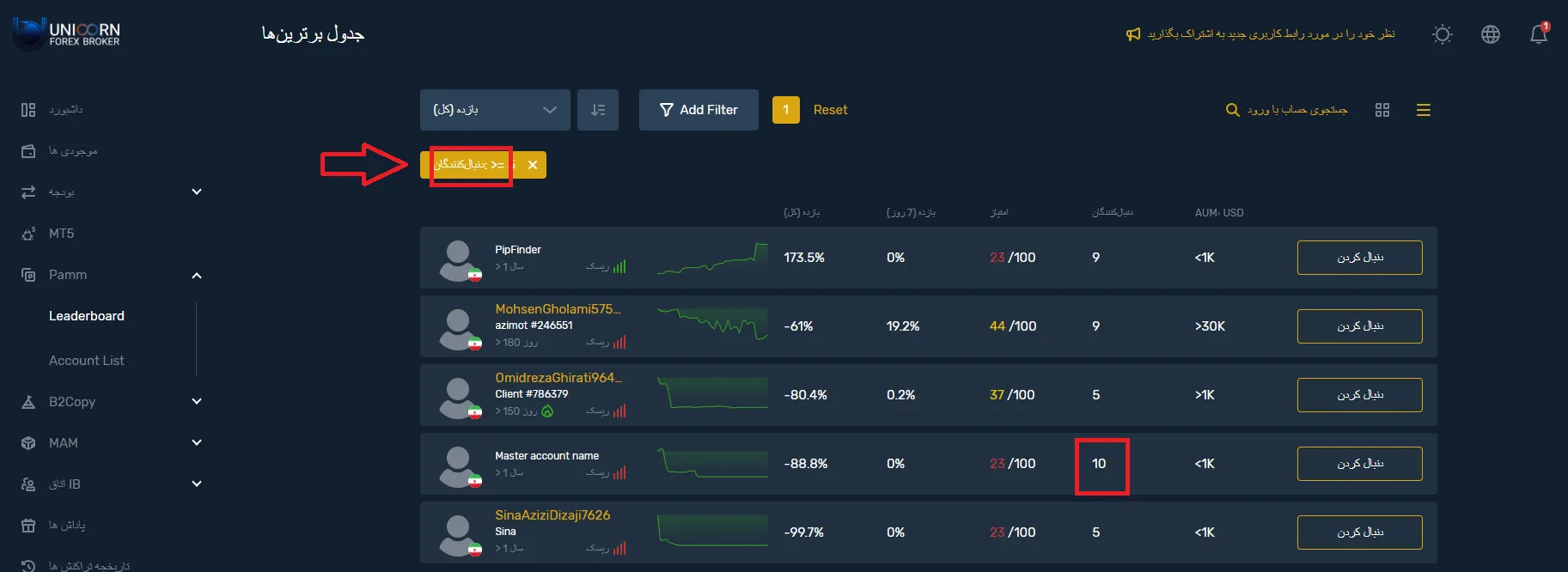Switch to grid view icon
Image resolution: width=1568 pixels, height=572 pixels.
tap(1382, 110)
